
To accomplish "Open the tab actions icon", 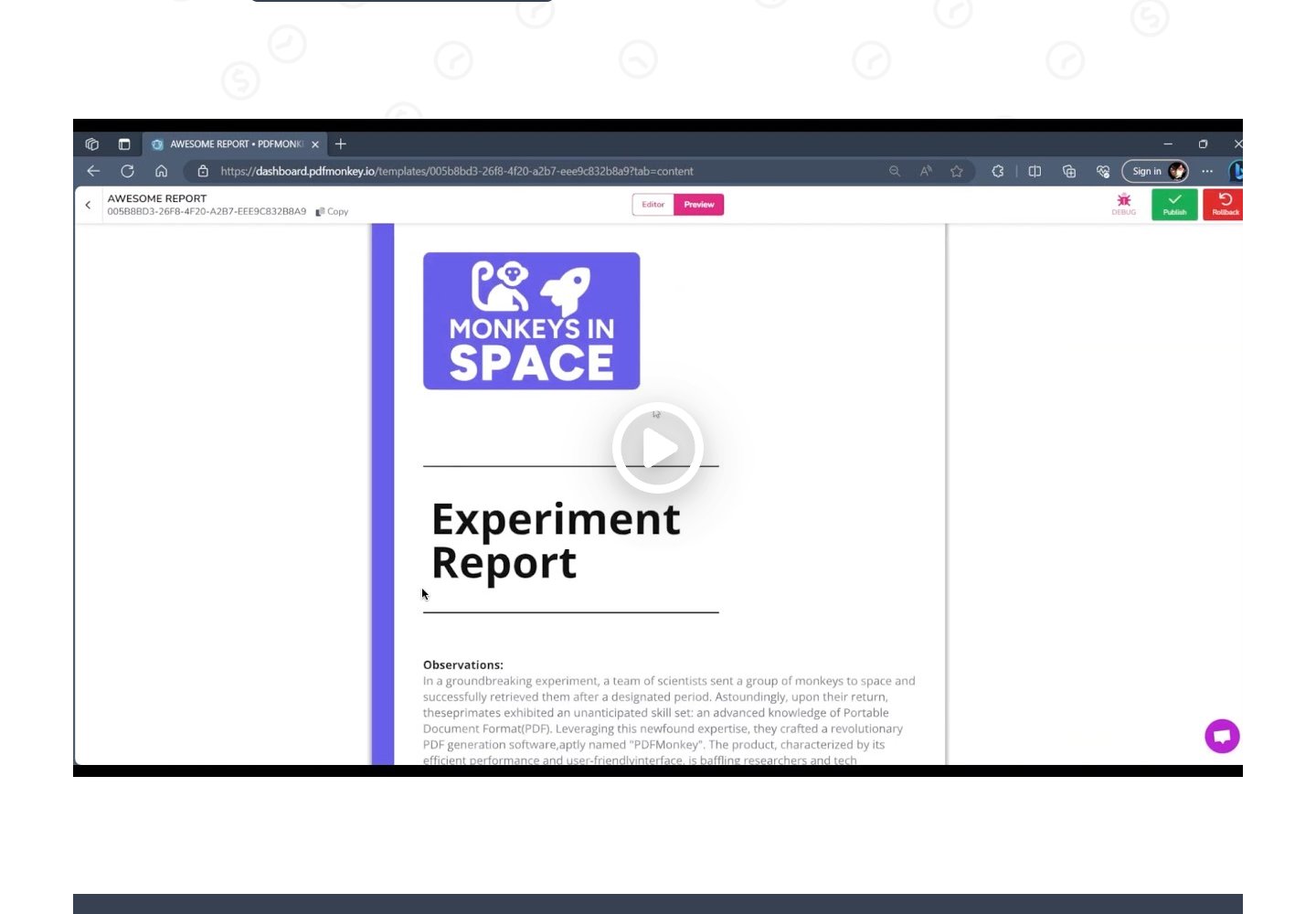I will (124, 144).
